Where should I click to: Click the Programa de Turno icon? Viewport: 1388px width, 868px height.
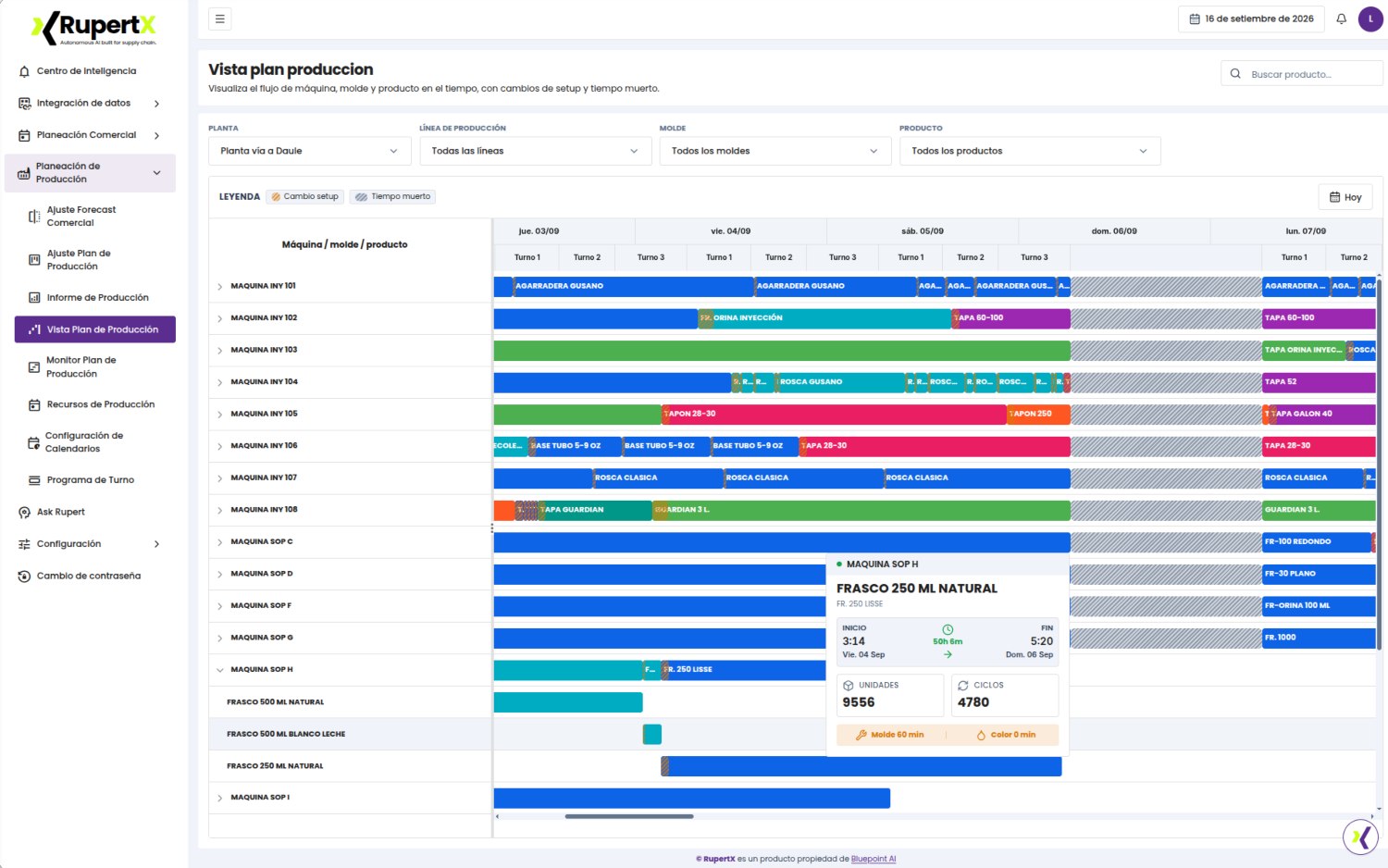point(34,480)
